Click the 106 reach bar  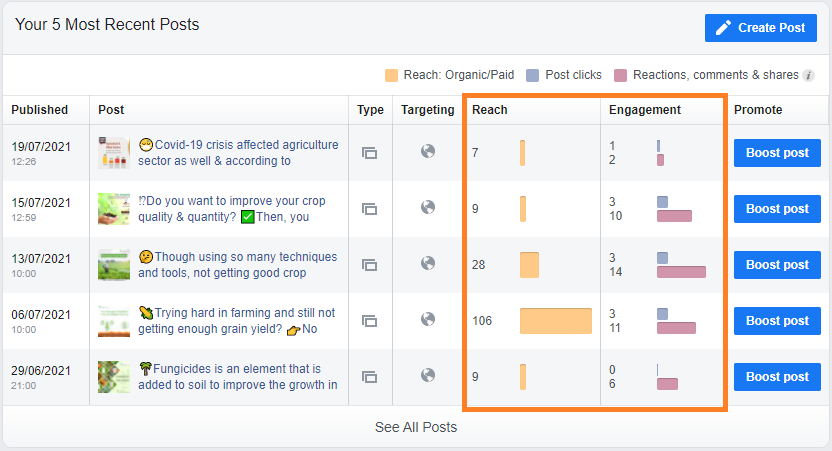[x=555, y=321]
